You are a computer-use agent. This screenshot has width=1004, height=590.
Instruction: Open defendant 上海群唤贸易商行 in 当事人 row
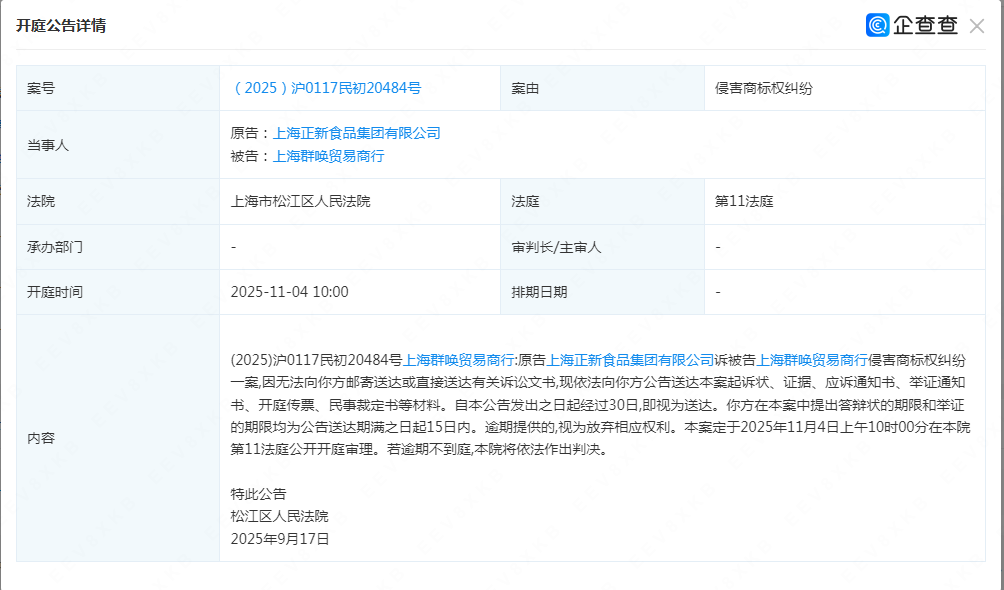329,156
